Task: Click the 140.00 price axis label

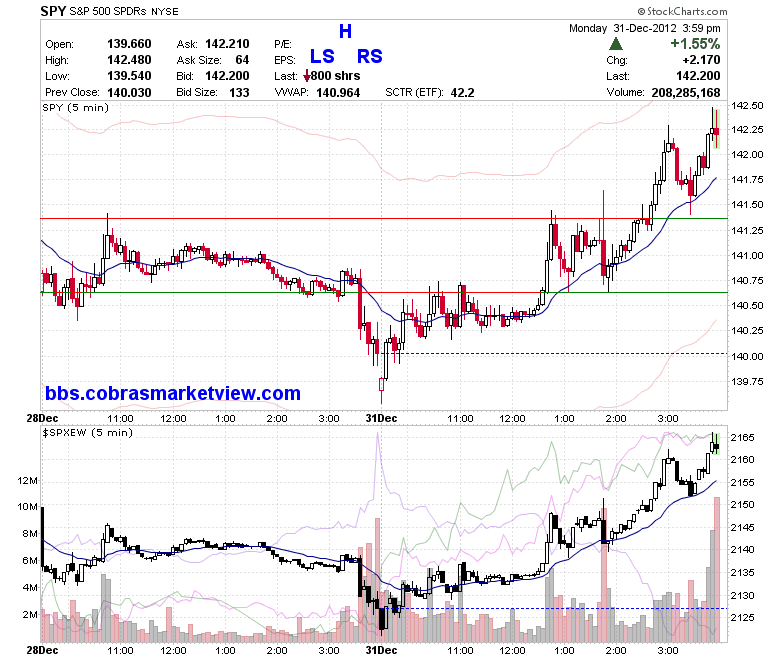Action: point(747,356)
